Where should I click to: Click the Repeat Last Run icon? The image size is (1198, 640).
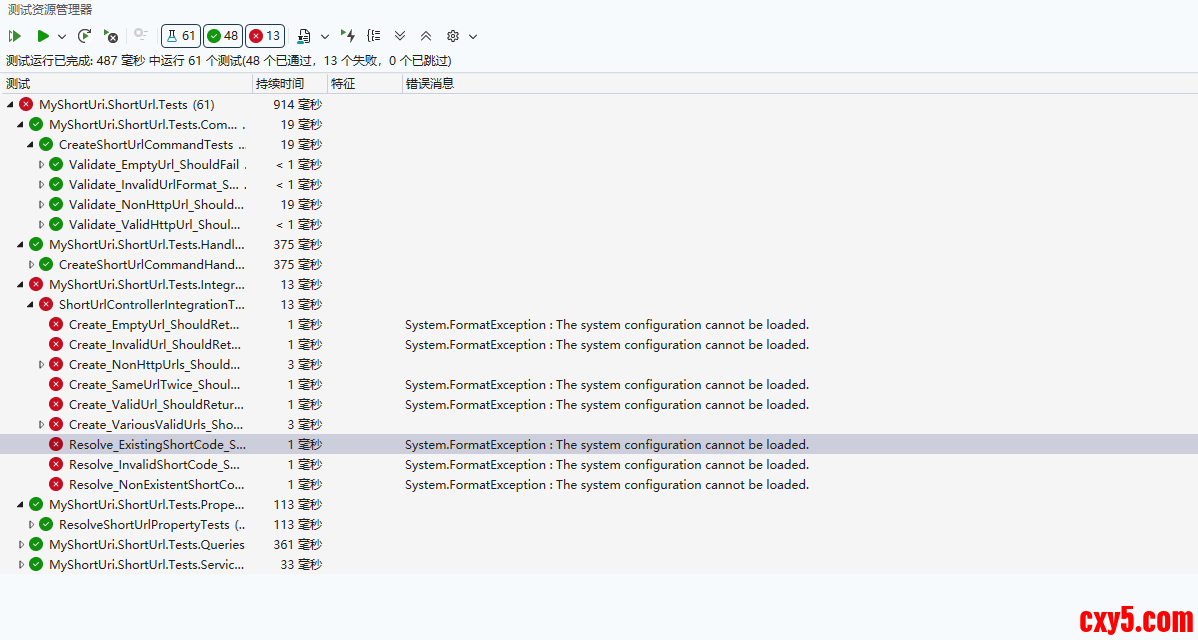point(85,36)
